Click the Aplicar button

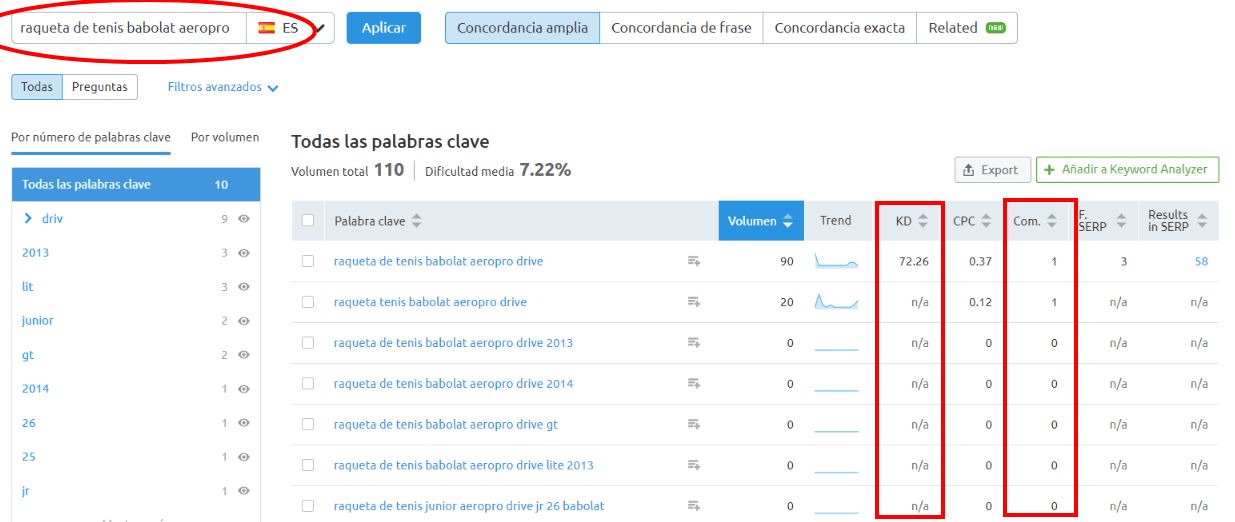(384, 28)
